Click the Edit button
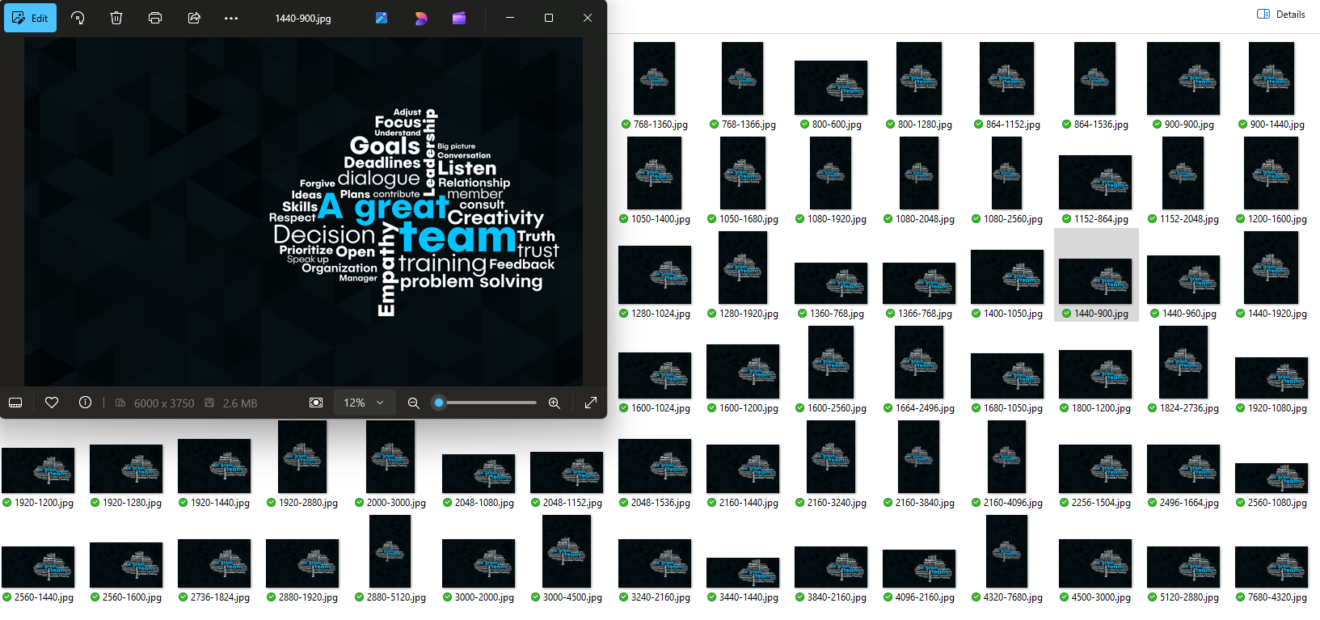The height and width of the screenshot is (620, 1320). coord(30,18)
